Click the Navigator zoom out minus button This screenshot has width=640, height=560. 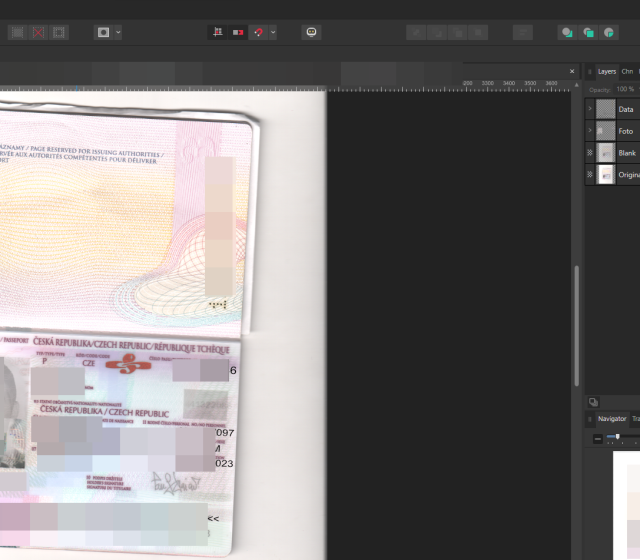pyautogui.click(x=598, y=439)
